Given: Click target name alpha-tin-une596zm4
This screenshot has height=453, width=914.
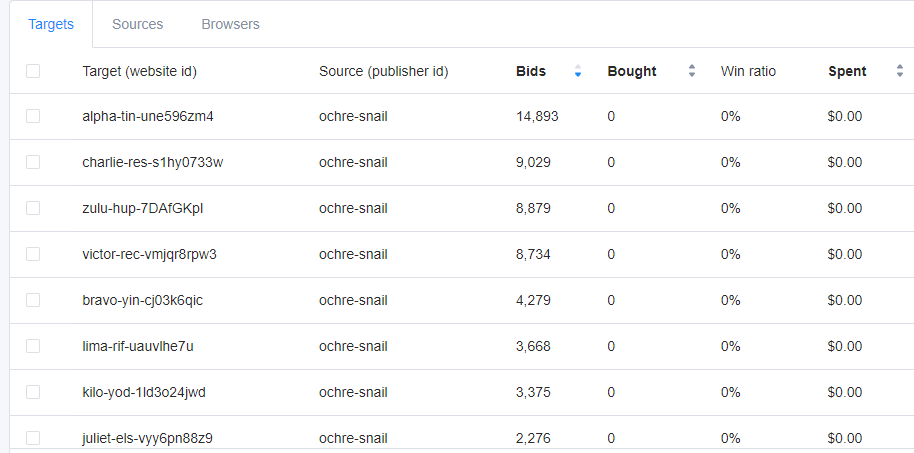Looking at the screenshot, I should click(x=148, y=116).
